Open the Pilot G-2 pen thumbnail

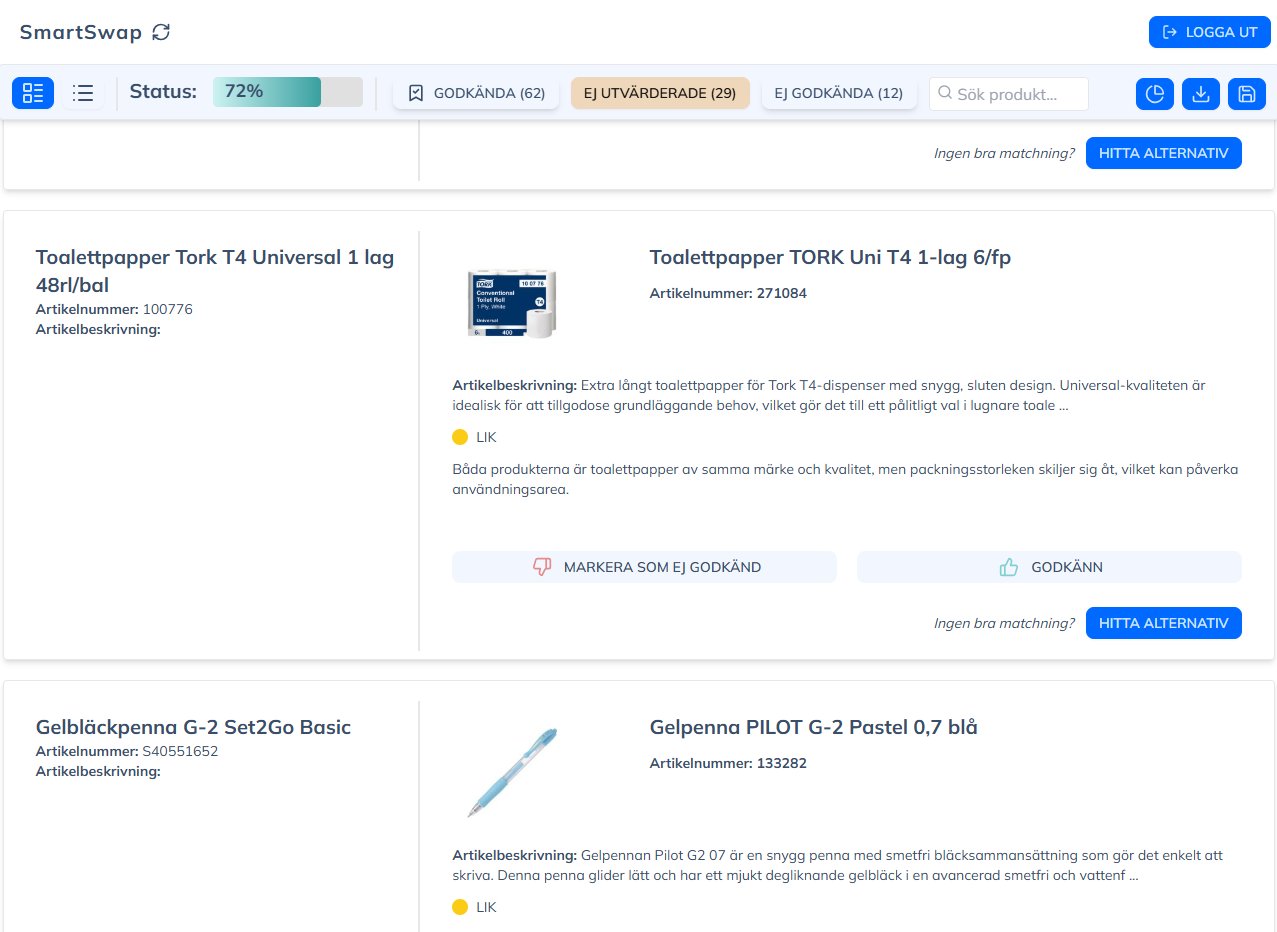point(512,773)
